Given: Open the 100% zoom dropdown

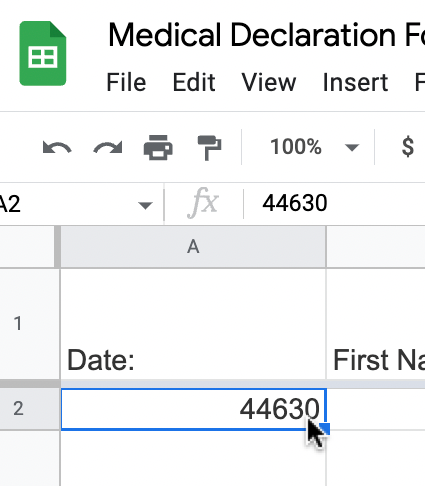Looking at the screenshot, I should point(313,147).
